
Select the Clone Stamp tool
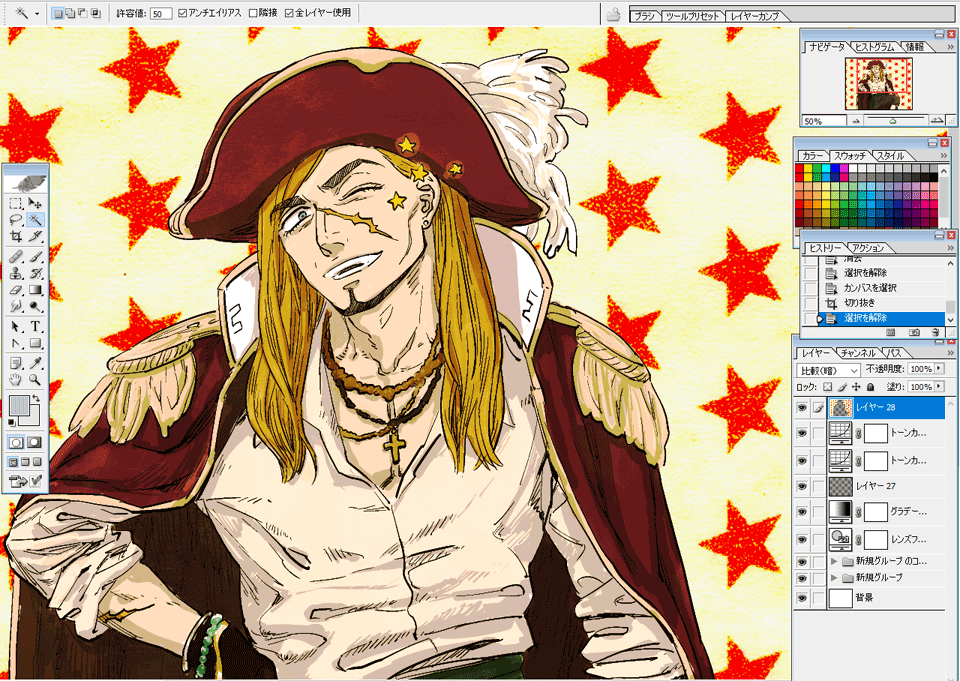pos(17,273)
